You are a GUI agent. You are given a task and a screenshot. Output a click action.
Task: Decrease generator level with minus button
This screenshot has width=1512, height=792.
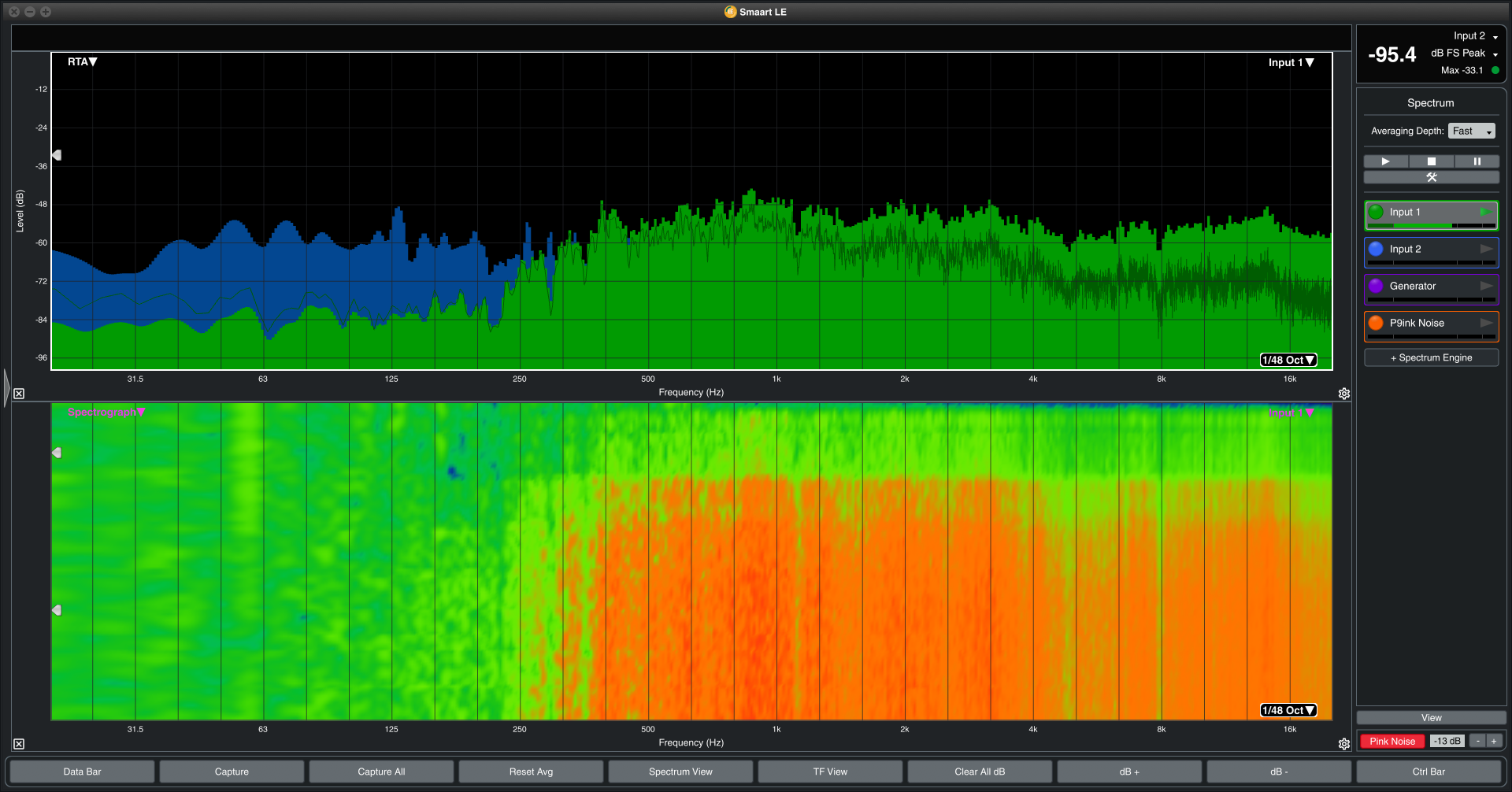pos(1478,741)
